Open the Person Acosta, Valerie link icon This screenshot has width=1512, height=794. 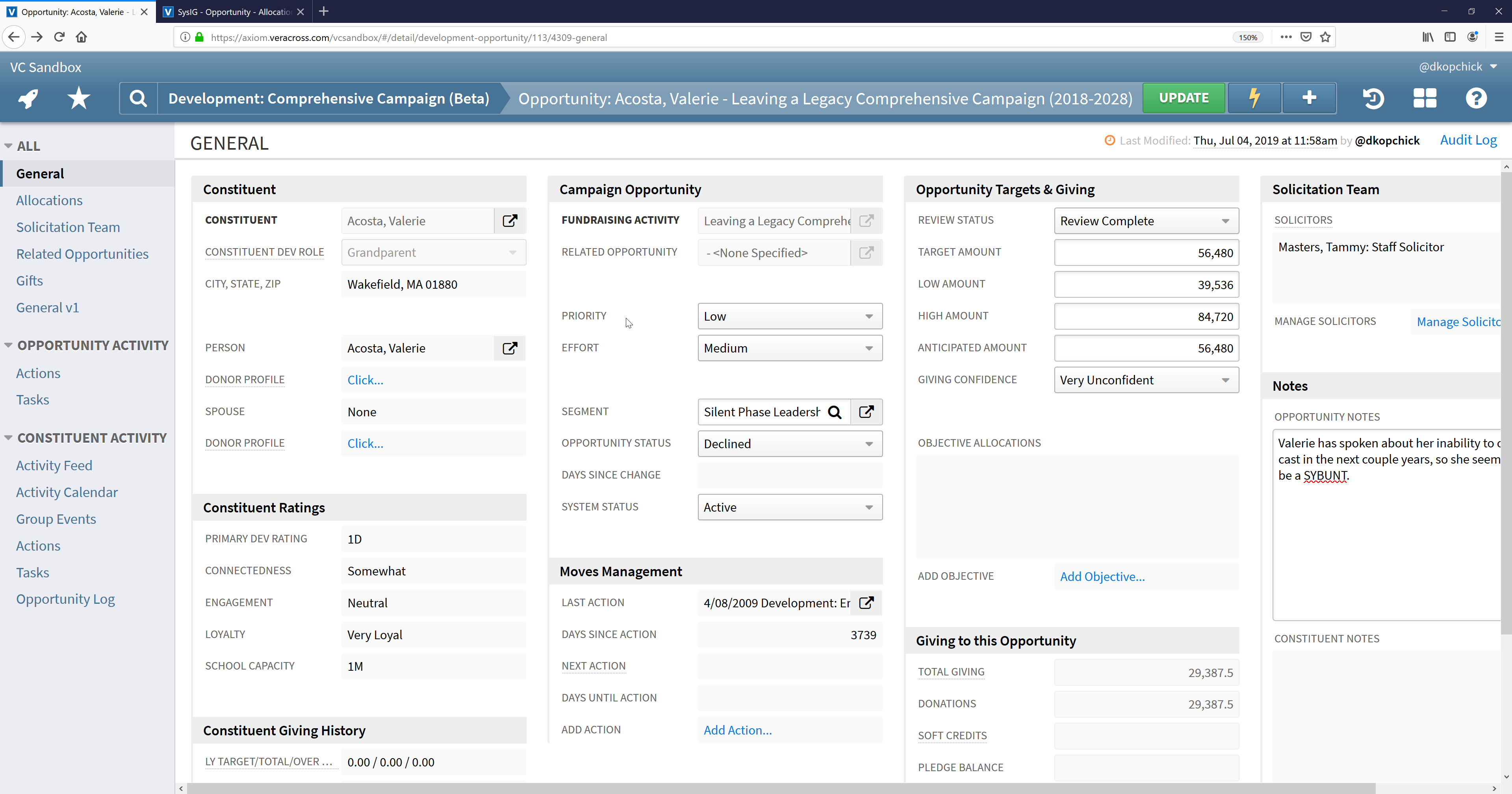510,348
